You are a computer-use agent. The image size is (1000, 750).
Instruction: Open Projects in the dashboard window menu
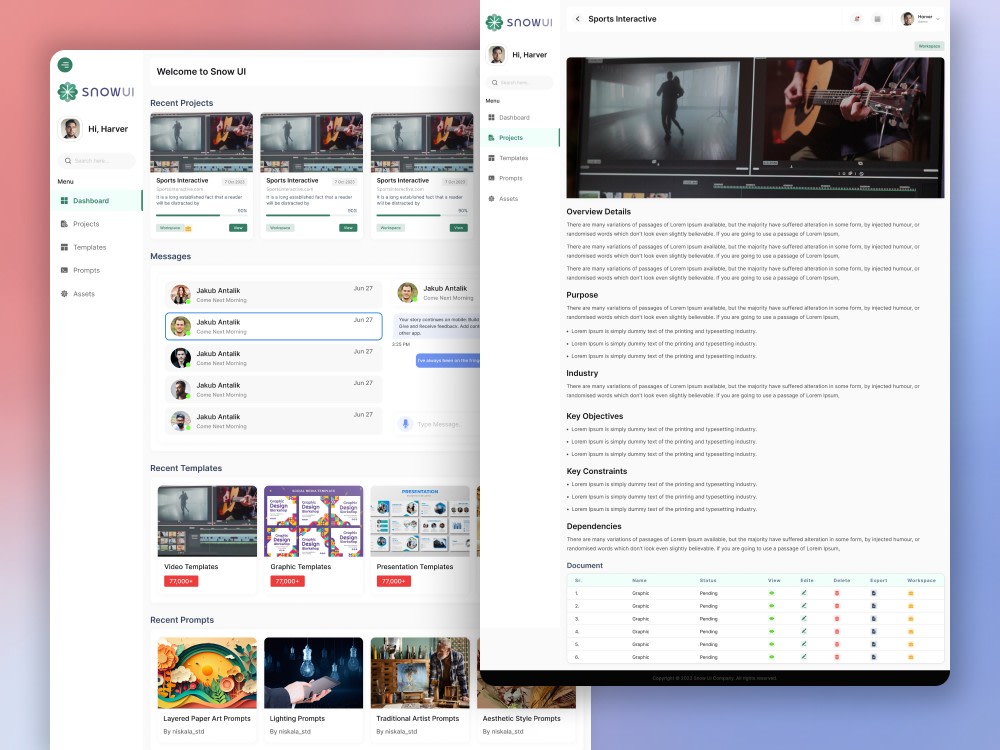coord(85,224)
